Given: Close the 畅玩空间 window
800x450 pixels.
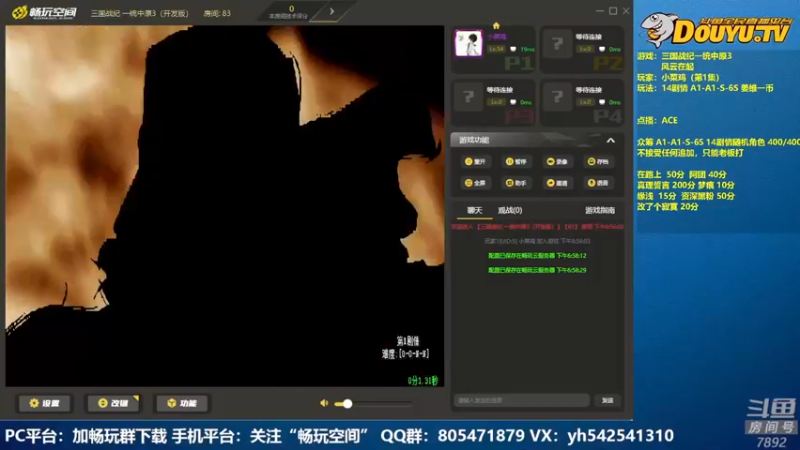Looking at the screenshot, I should 626,11.
